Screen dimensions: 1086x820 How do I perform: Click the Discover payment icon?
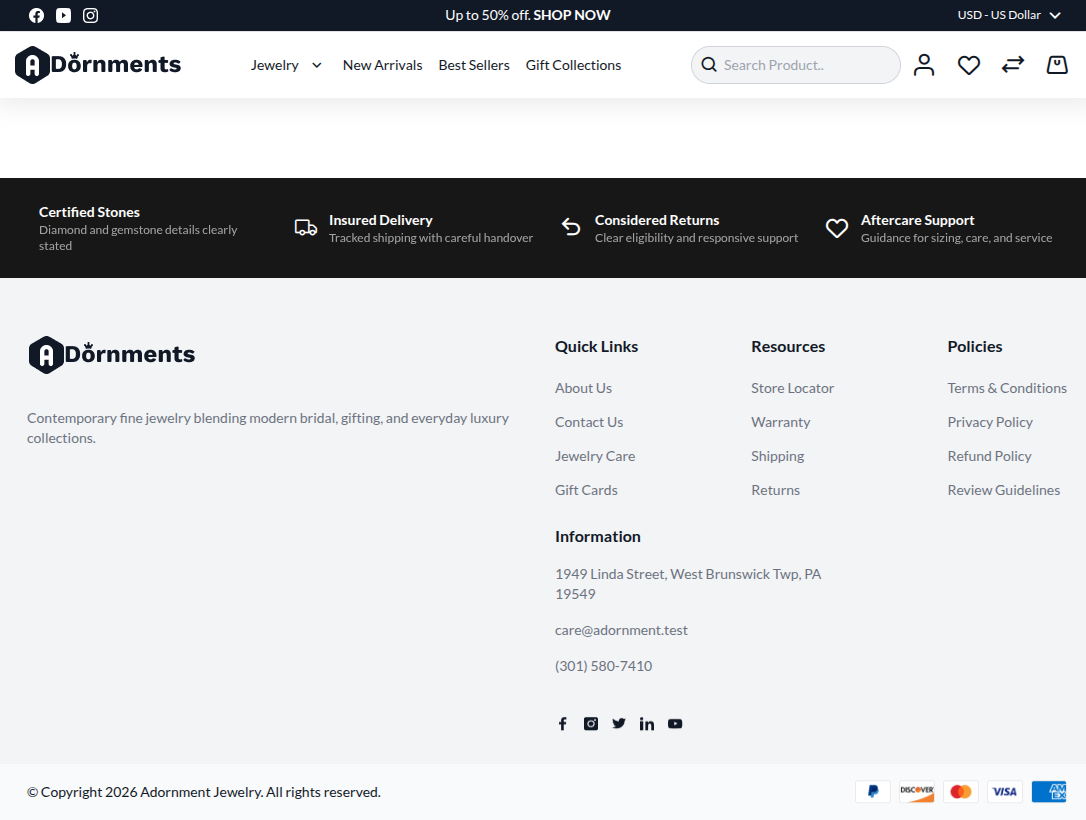pyautogui.click(x=917, y=792)
